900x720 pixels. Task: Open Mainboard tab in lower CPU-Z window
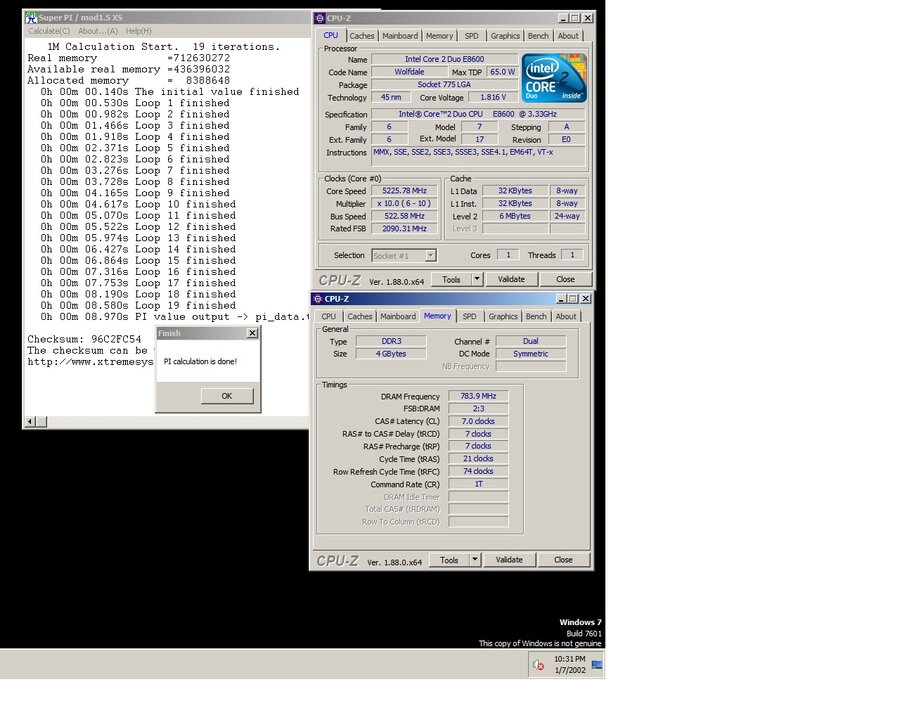coord(398,316)
